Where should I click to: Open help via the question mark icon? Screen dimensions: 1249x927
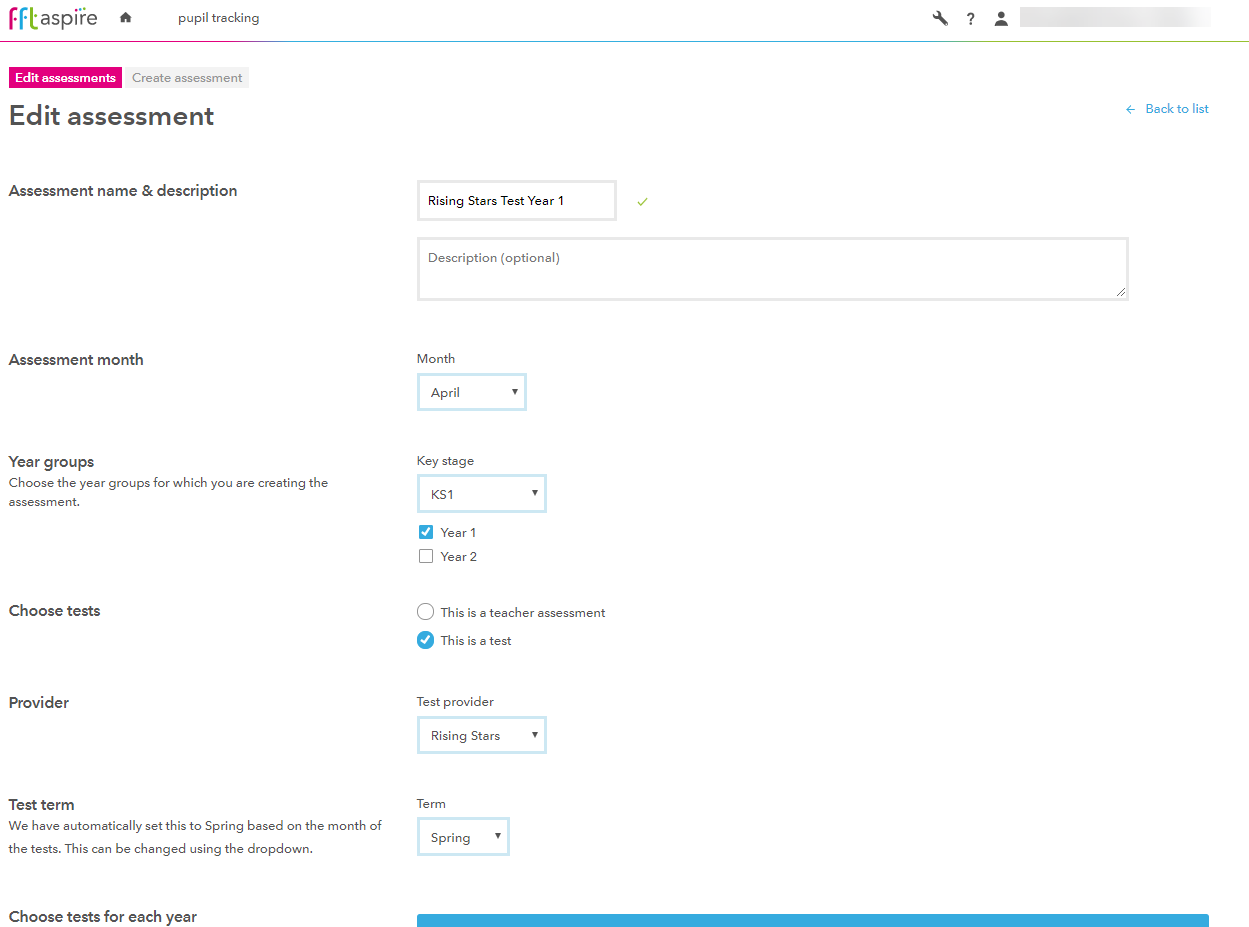[x=970, y=17]
